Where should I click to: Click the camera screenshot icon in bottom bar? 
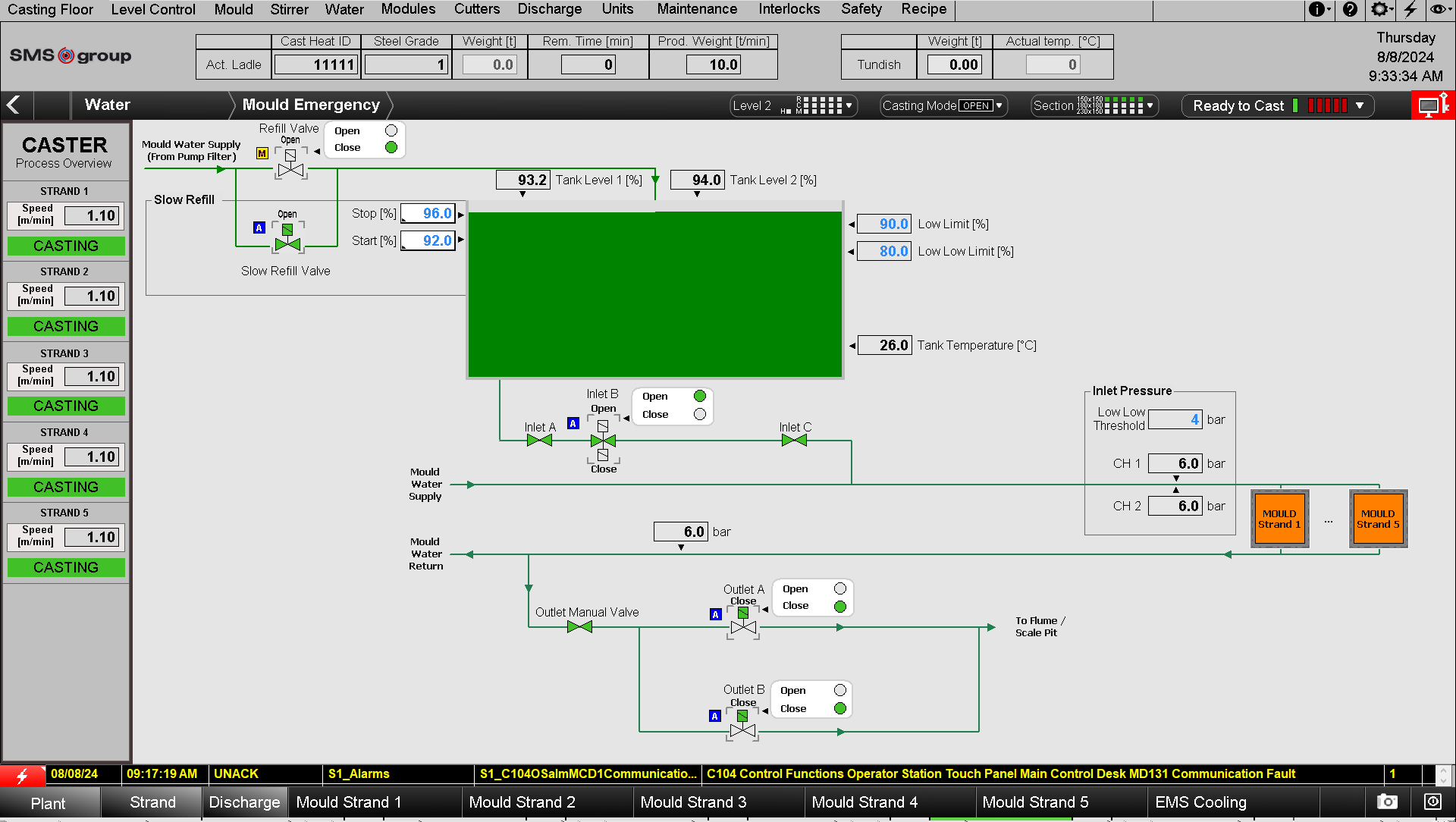click(x=1387, y=802)
